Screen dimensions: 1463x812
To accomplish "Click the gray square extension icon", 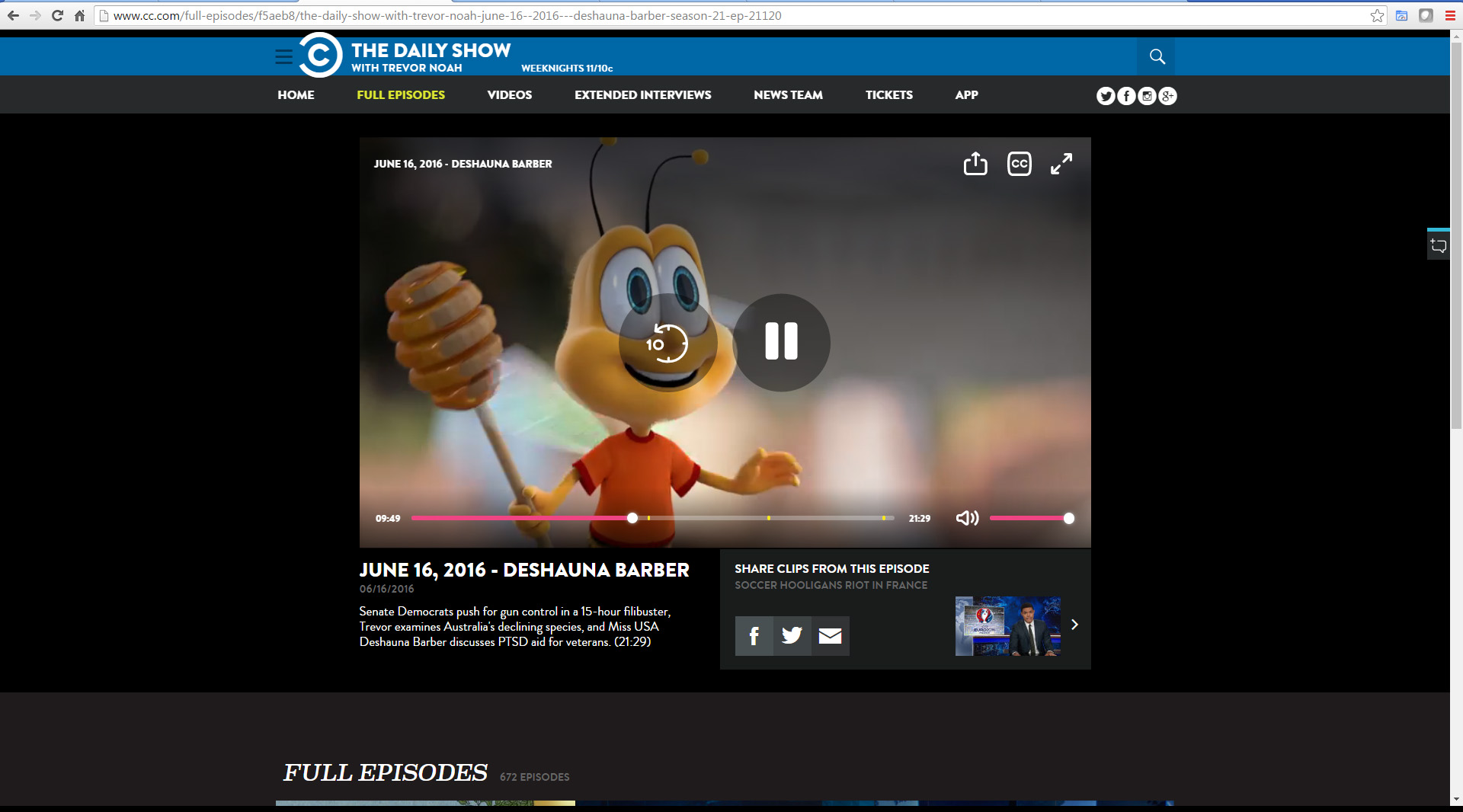I will point(1426,15).
